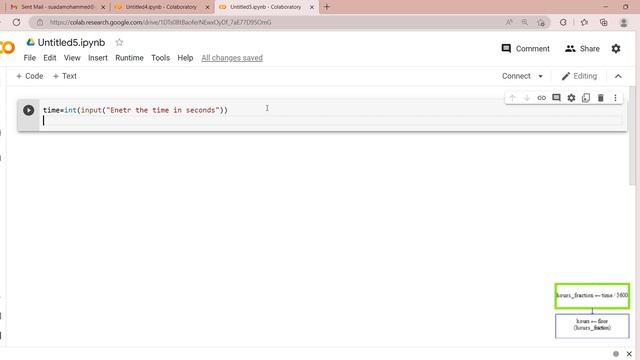The width and height of the screenshot is (640, 360).
Task: Click the Colab logo
Action: [7, 48]
